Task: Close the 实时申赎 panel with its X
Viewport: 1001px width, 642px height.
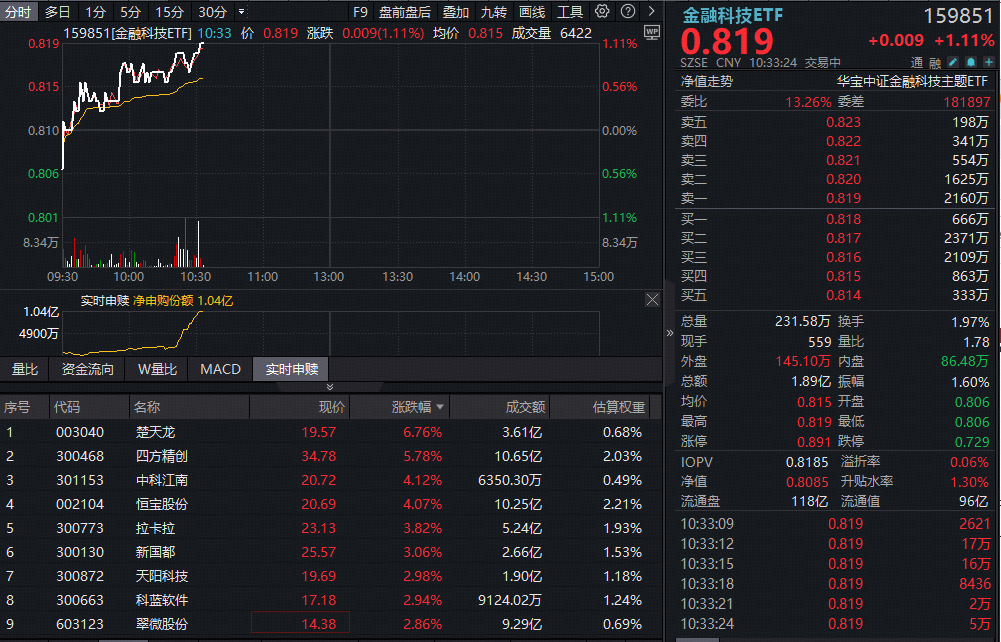Action: click(x=652, y=299)
